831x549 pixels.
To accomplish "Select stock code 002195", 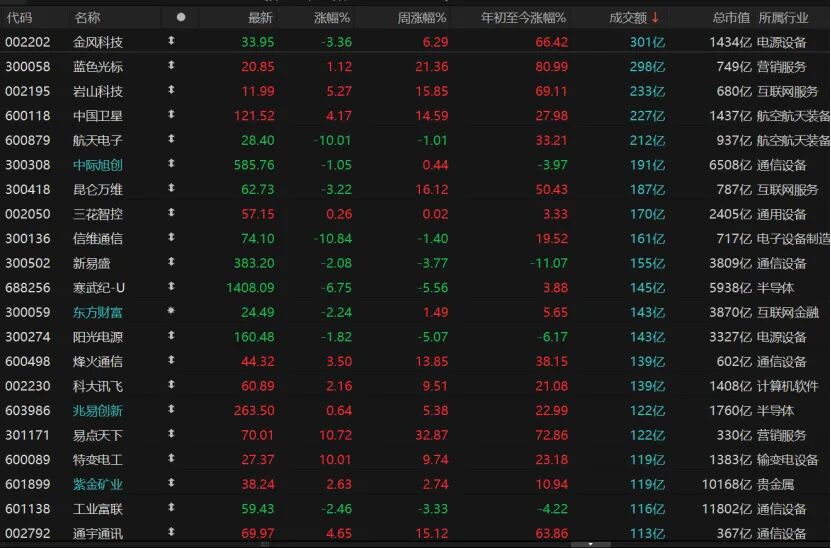I will [28, 91].
